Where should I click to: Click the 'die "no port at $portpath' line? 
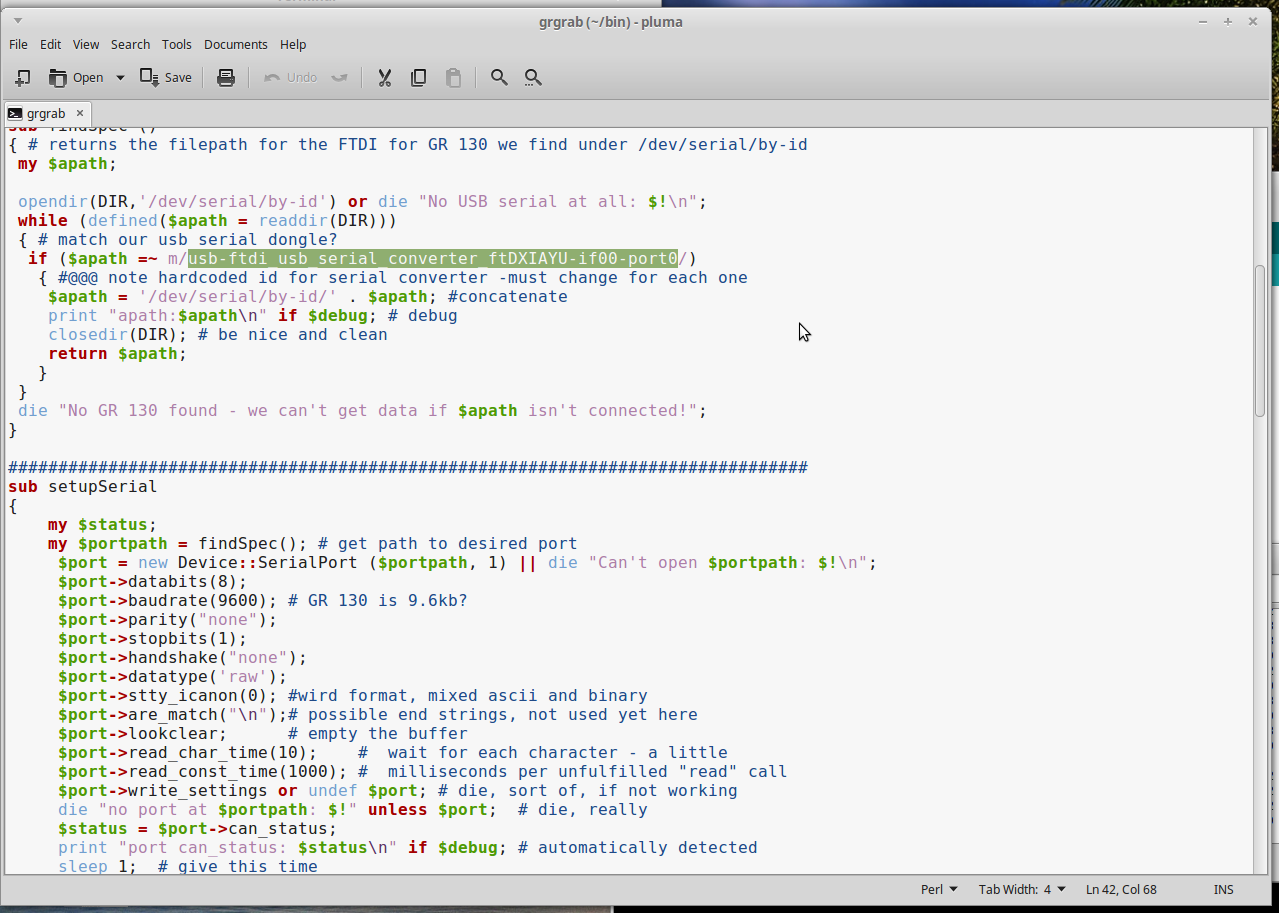(353, 810)
